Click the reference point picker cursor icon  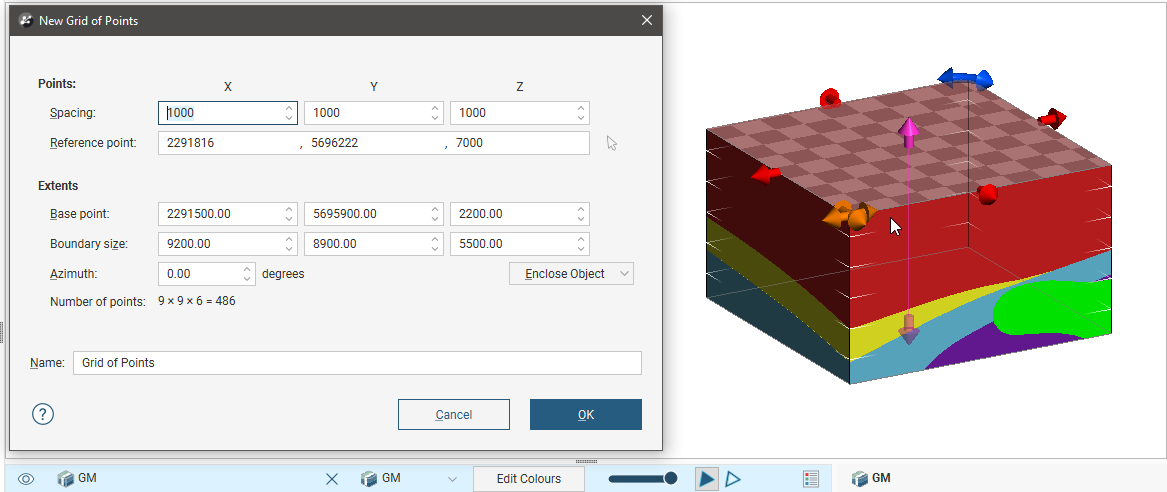pyautogui.click(x=612, y=143)
